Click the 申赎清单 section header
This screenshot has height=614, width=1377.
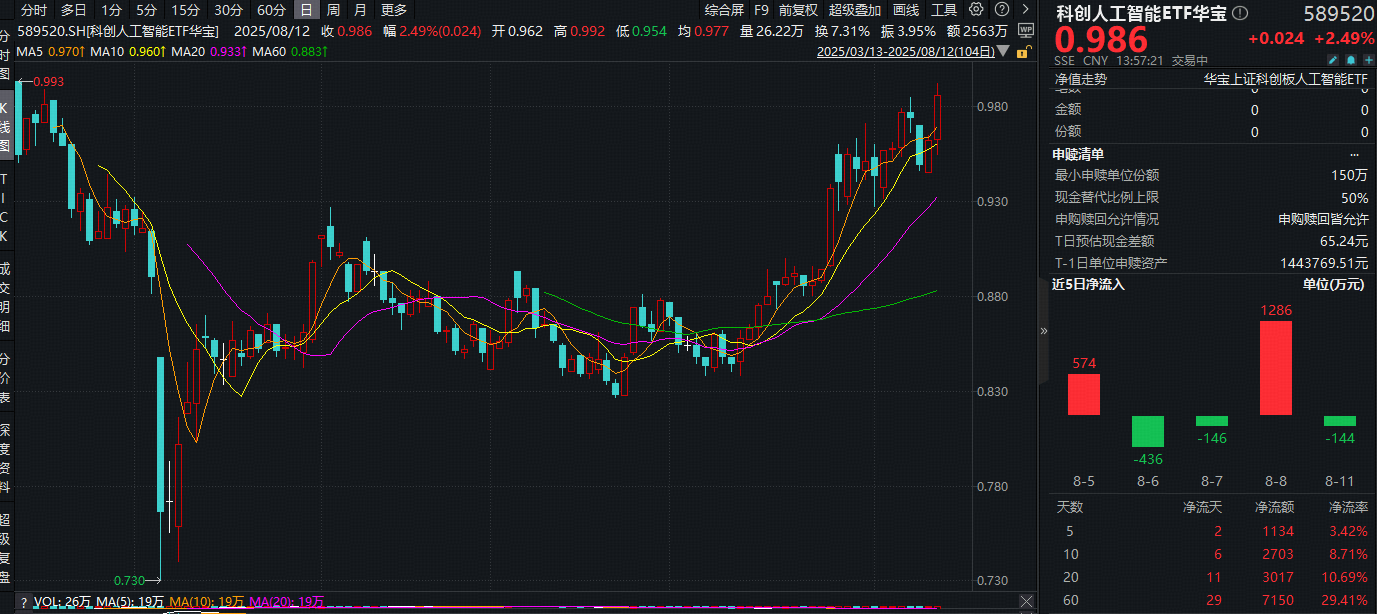[1078, 154]
